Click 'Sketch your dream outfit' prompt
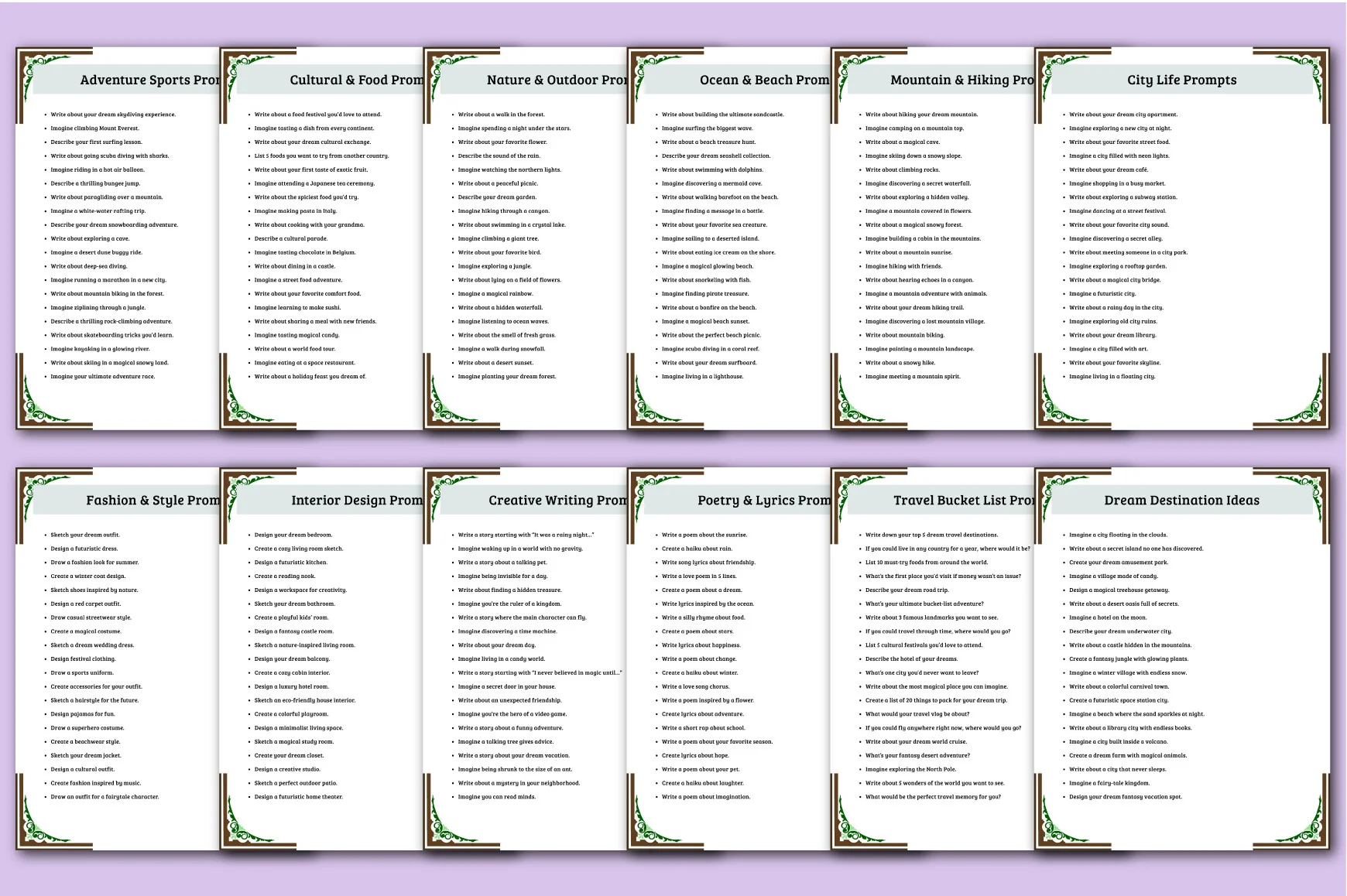 point(85,535)
